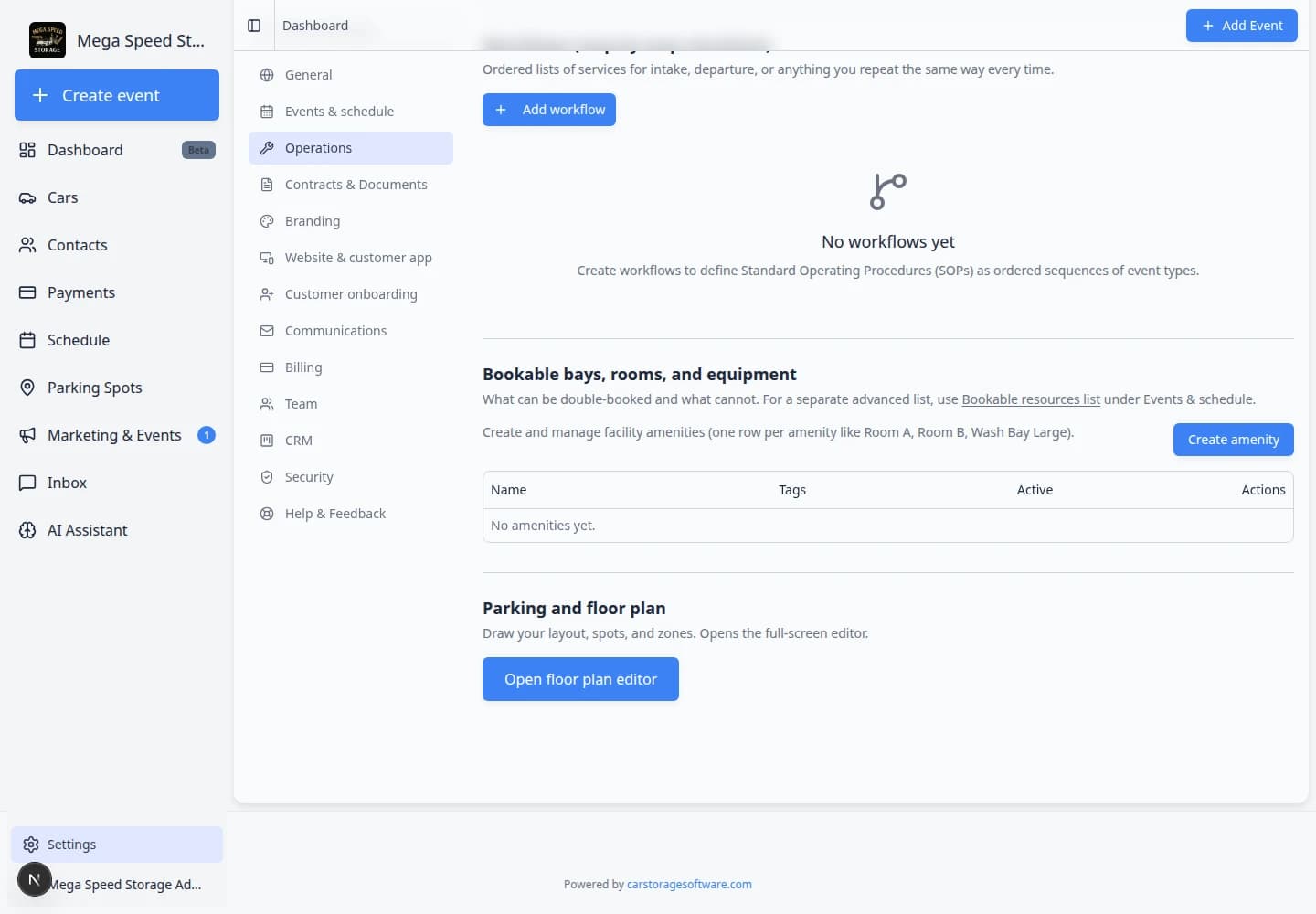Open Customer onboarding settings

tap(351, 294)
